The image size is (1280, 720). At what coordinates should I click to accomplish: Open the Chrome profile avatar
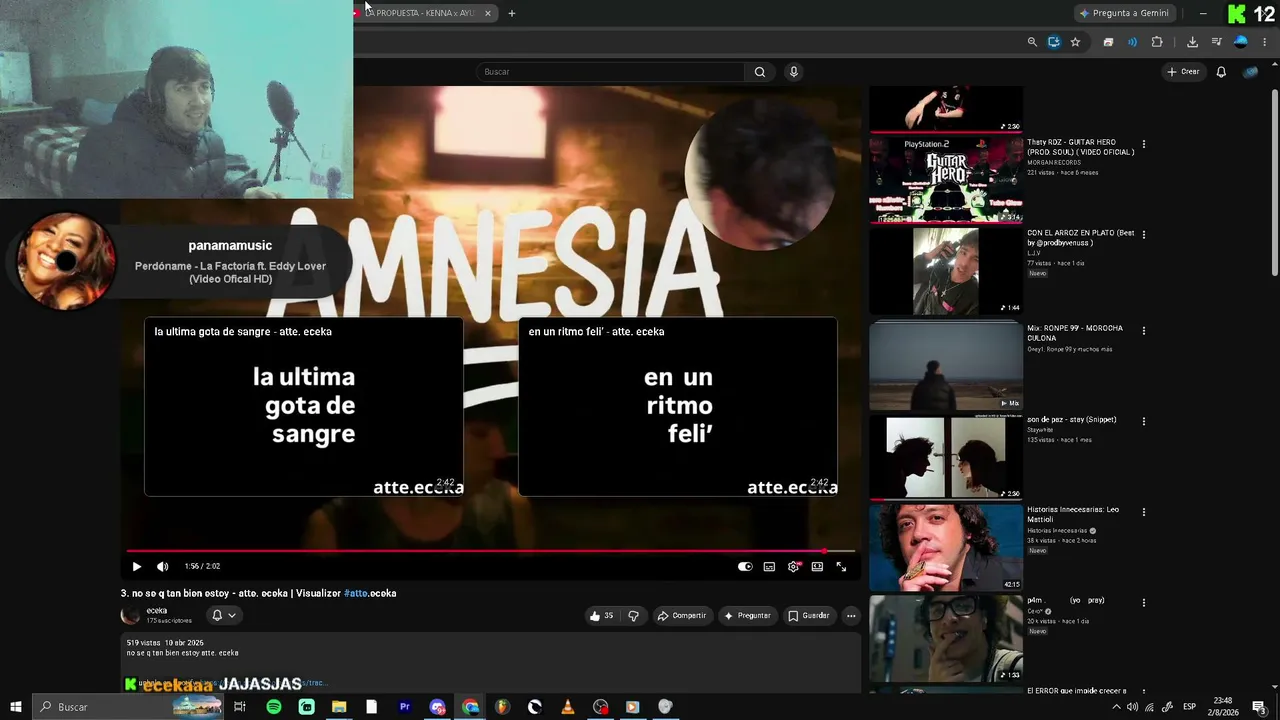point(1241,42)
